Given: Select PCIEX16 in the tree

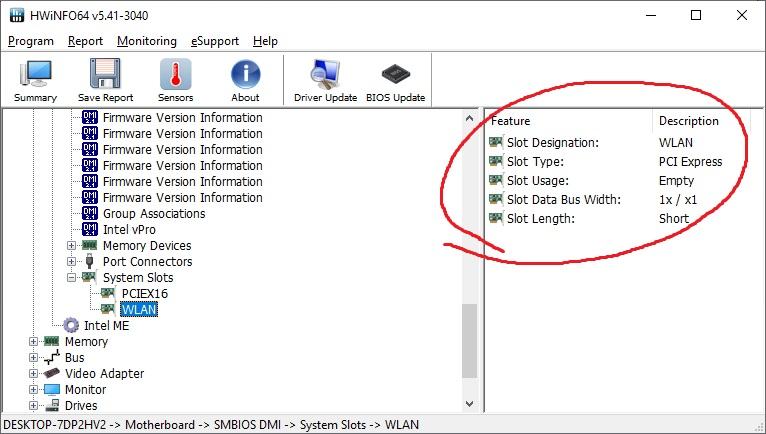Looking at the screenshot, I should 145,293.
